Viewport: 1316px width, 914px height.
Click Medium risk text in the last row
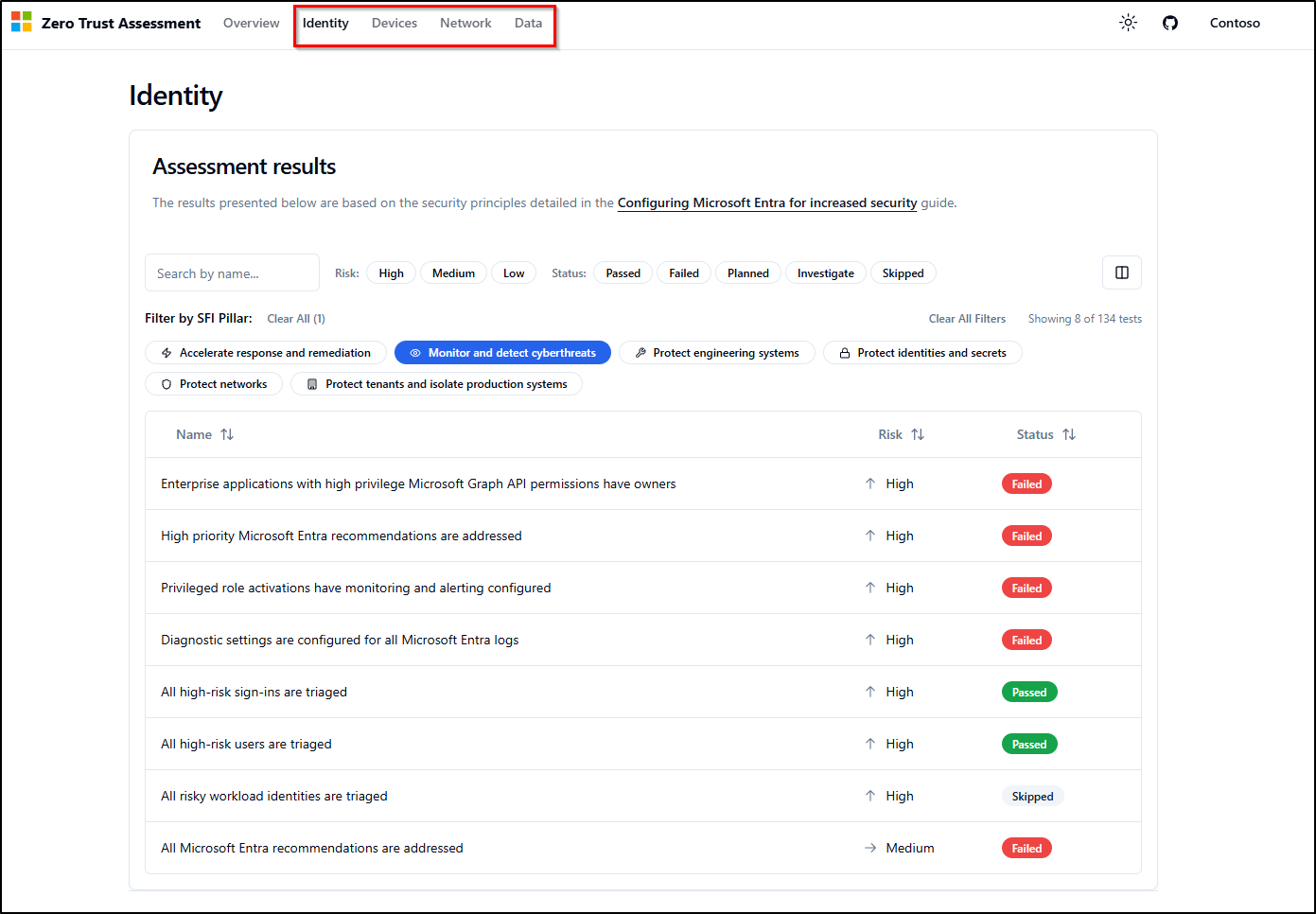tap(910, 848)
